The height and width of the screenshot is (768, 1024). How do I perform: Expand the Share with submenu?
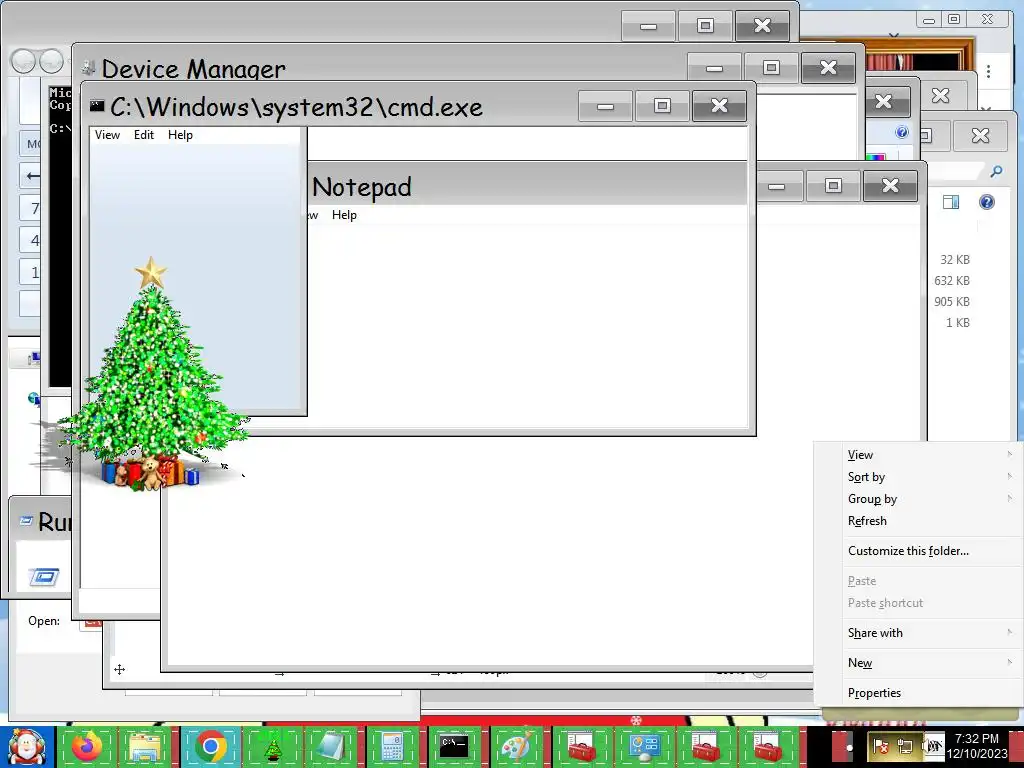[x=918, y=632]
